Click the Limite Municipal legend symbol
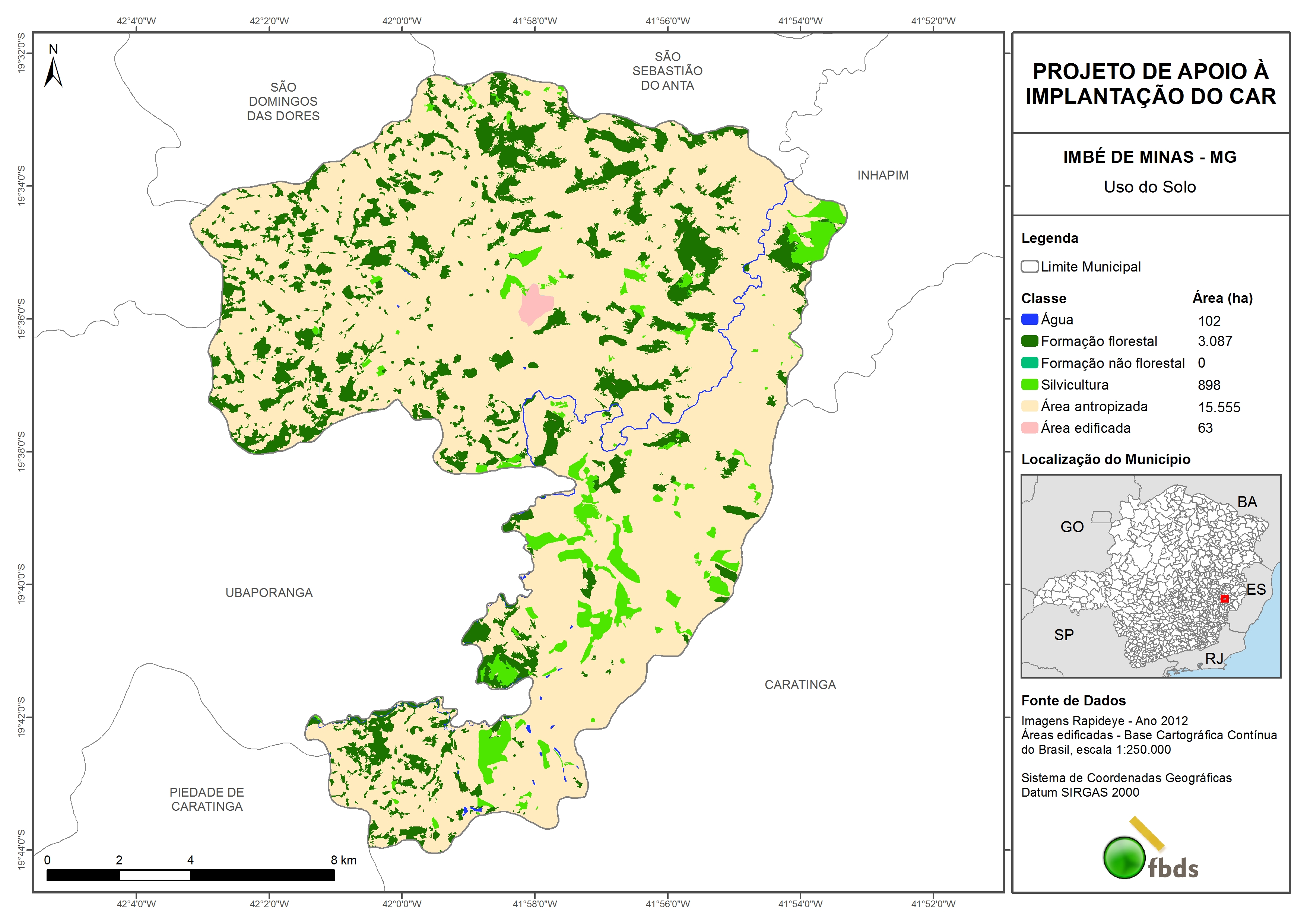The height and width of the screenshot is (924, 1307). [x=1029, y=266]
